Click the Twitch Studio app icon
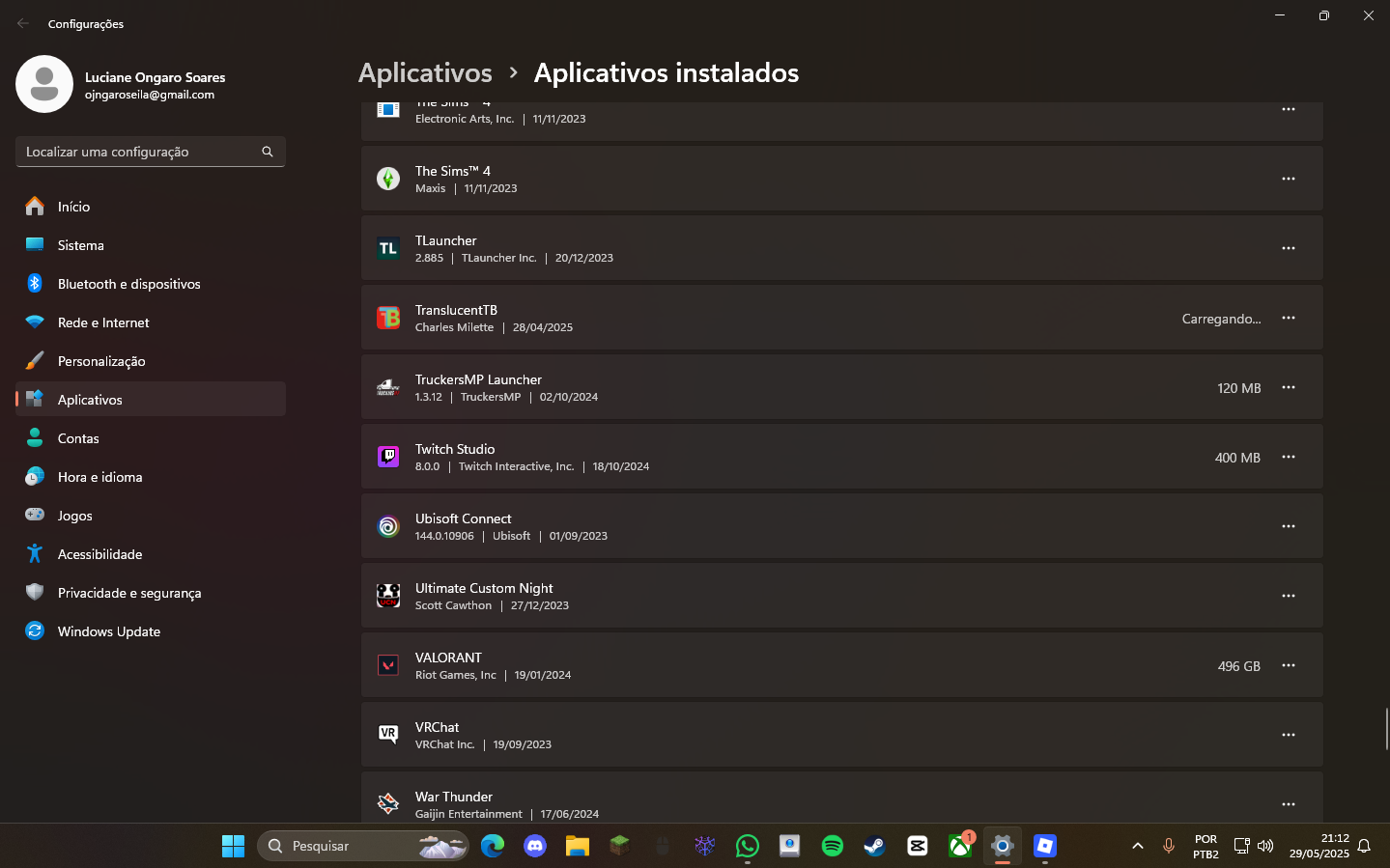This screenshot has width=1390, height=868. [x=388, y=457]
